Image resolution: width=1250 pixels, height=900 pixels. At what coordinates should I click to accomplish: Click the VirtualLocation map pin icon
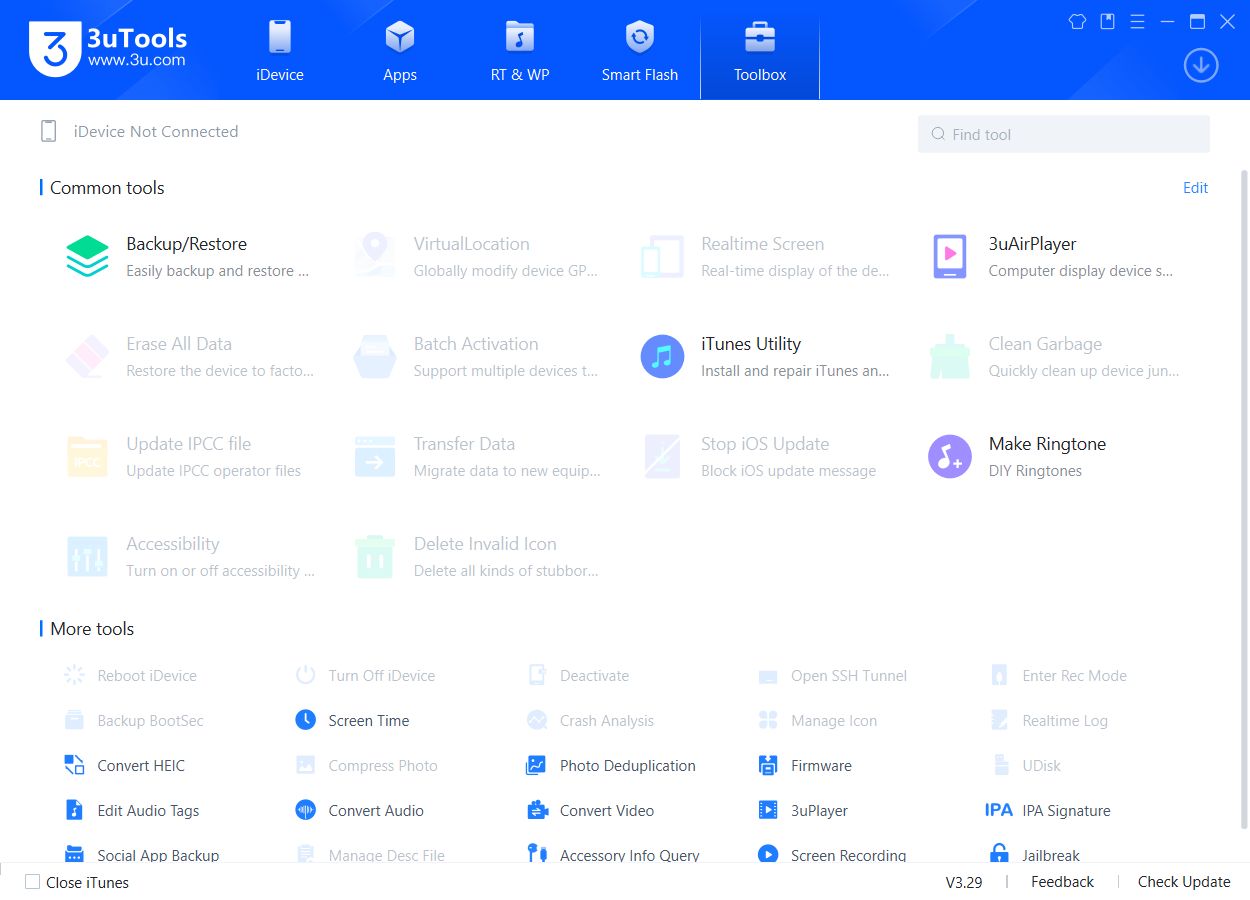(375, 257)
